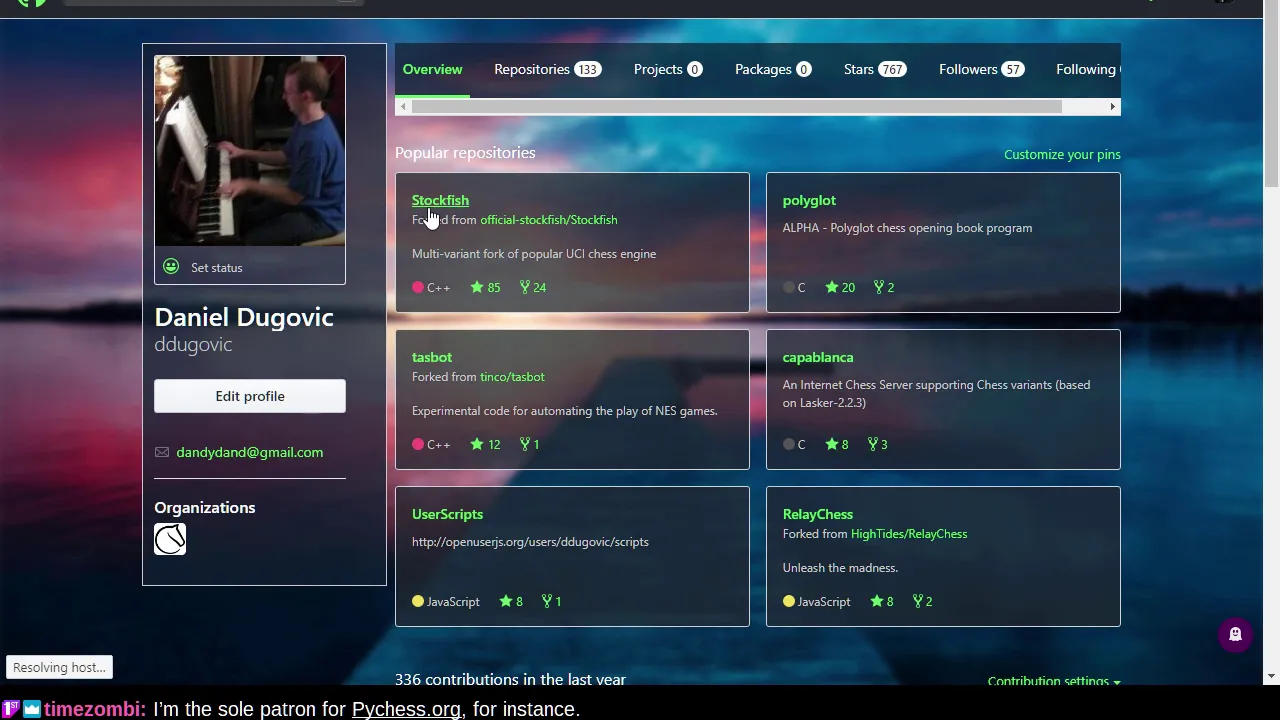Switch to the Stars tab
Screen dimensions: 1280x720
(x=875, y=69)
